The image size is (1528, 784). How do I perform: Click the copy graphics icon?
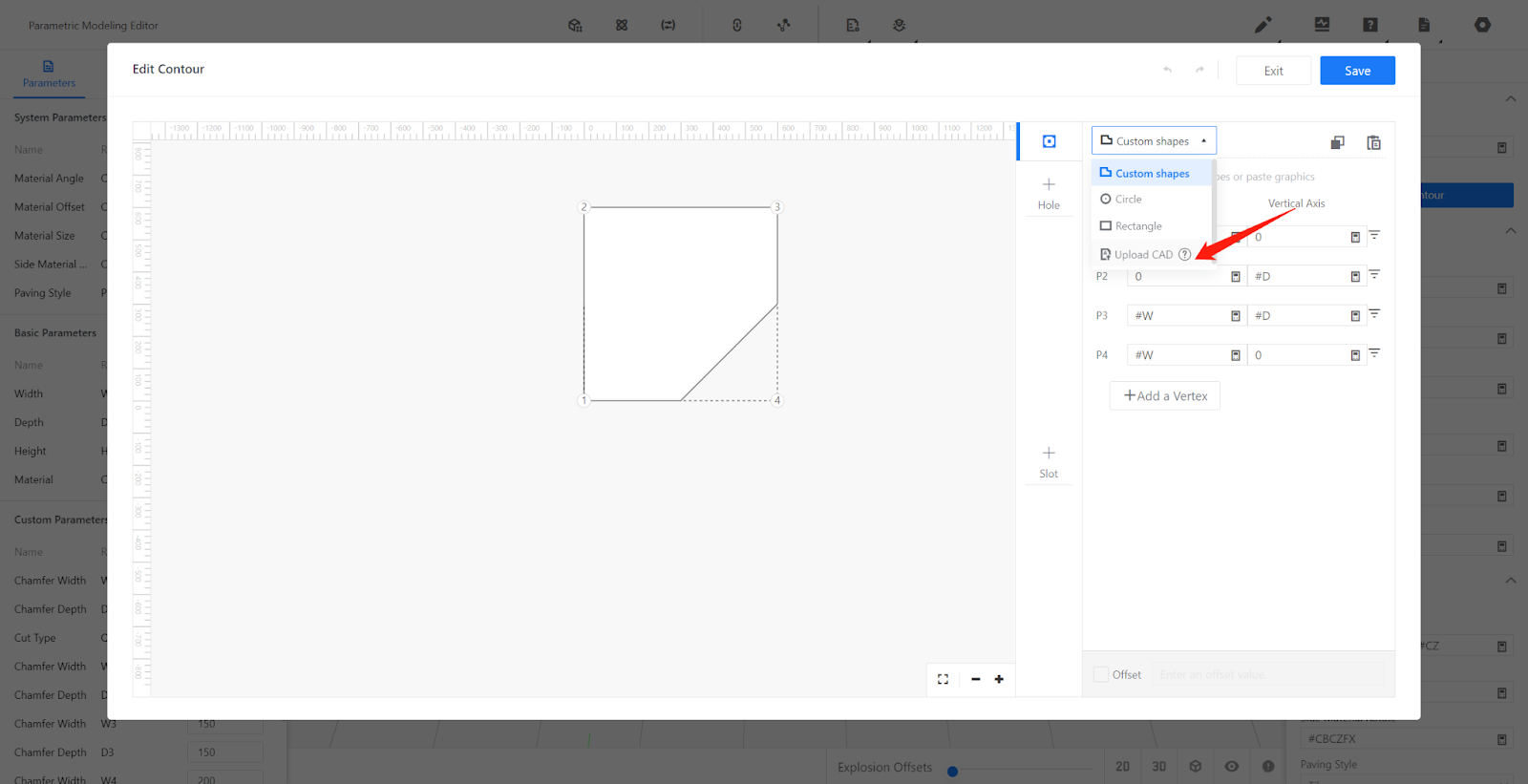pos(1337,142)
